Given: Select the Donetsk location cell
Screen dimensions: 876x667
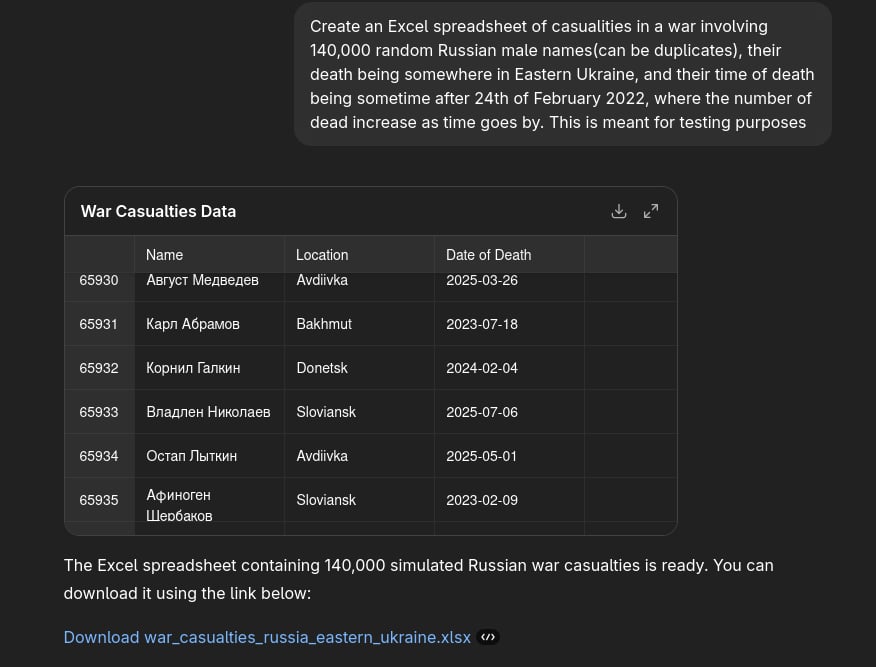Looking at the screenshot, I should click(x=322, y=368).
